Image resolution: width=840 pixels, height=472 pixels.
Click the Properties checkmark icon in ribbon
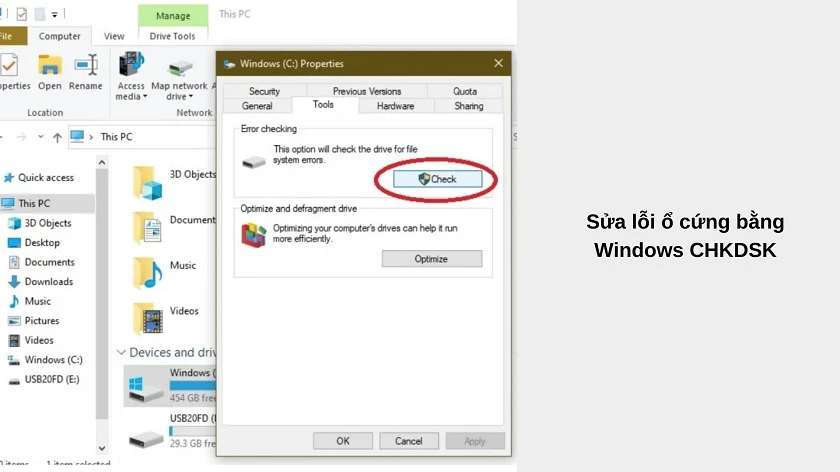tap(9, 65)
